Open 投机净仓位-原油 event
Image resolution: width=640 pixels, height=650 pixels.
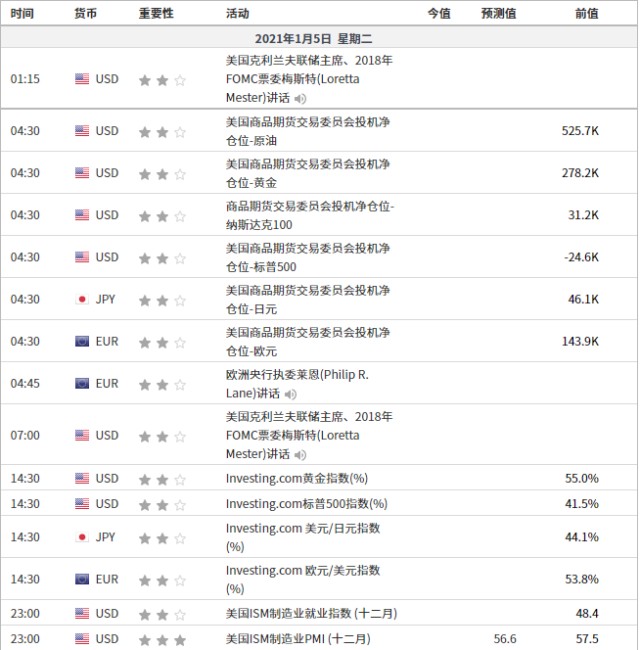tap(308, 131)
